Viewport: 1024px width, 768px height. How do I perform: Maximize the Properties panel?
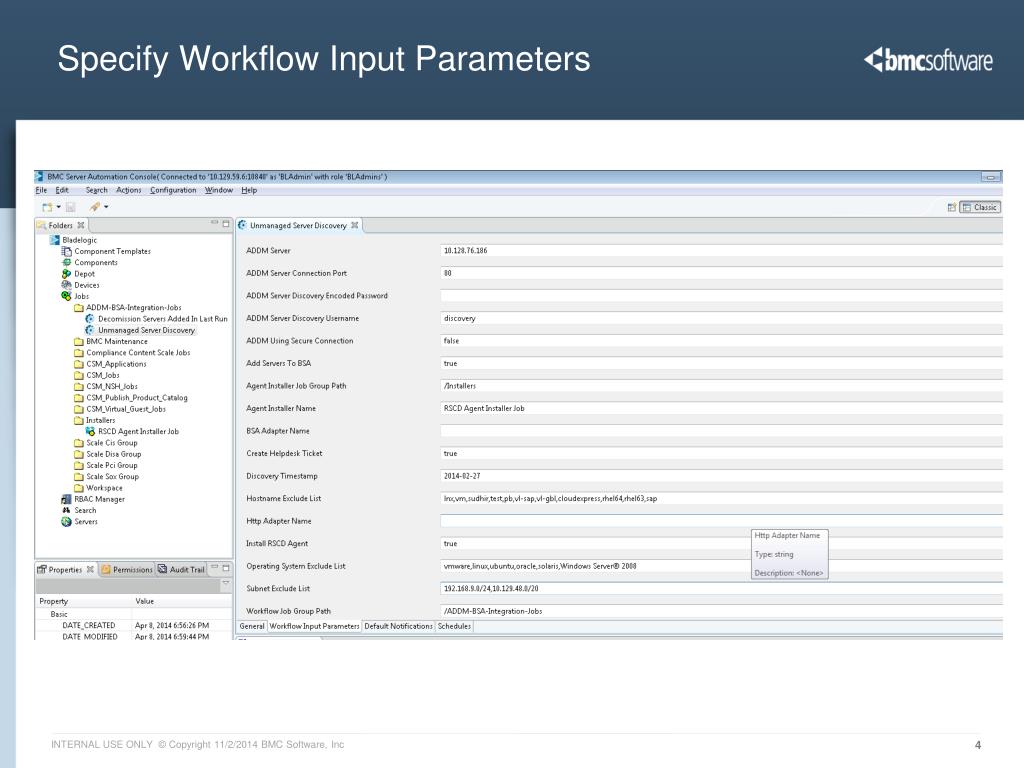(x=226, y=568)
